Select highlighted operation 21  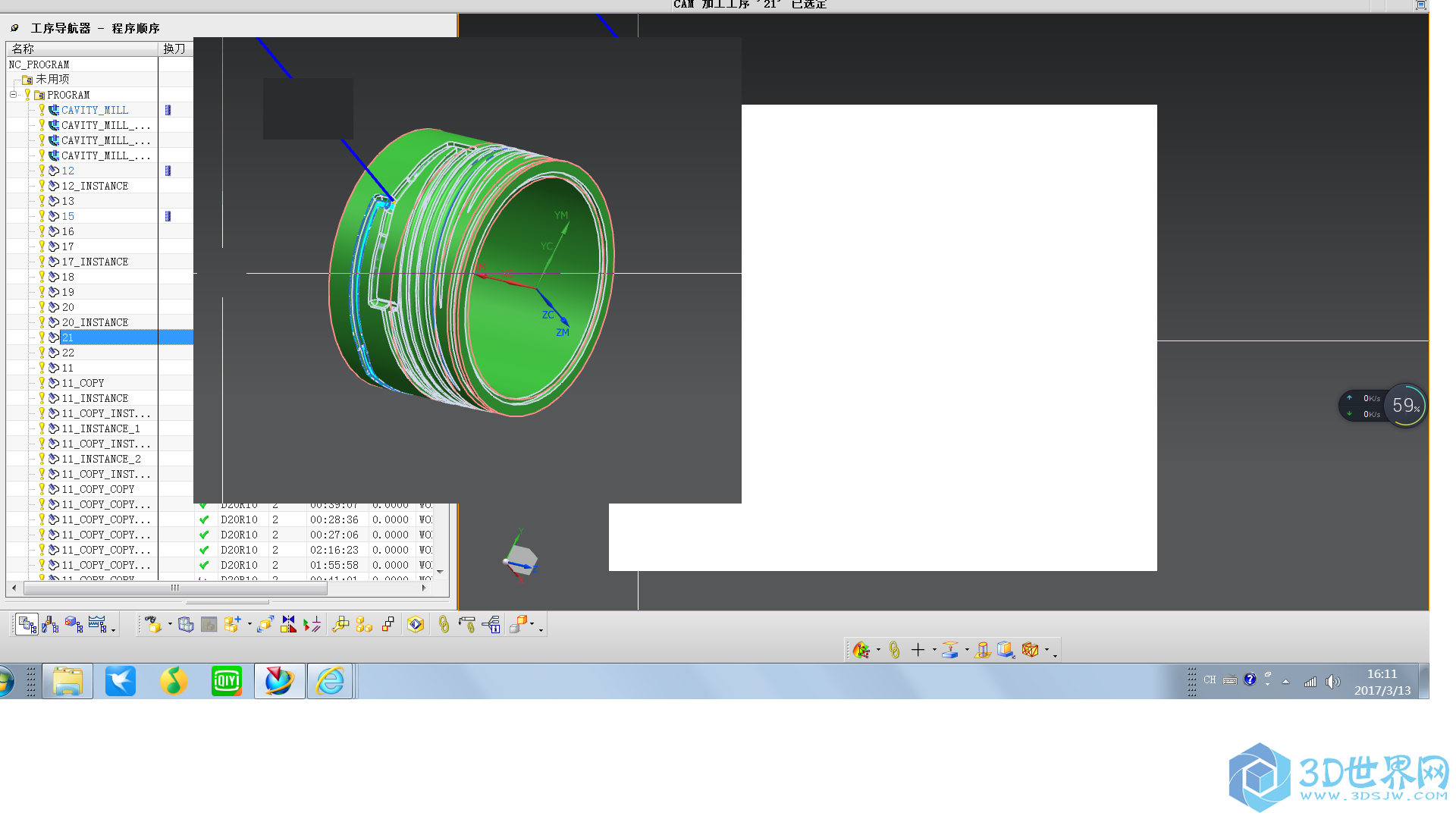67,337
